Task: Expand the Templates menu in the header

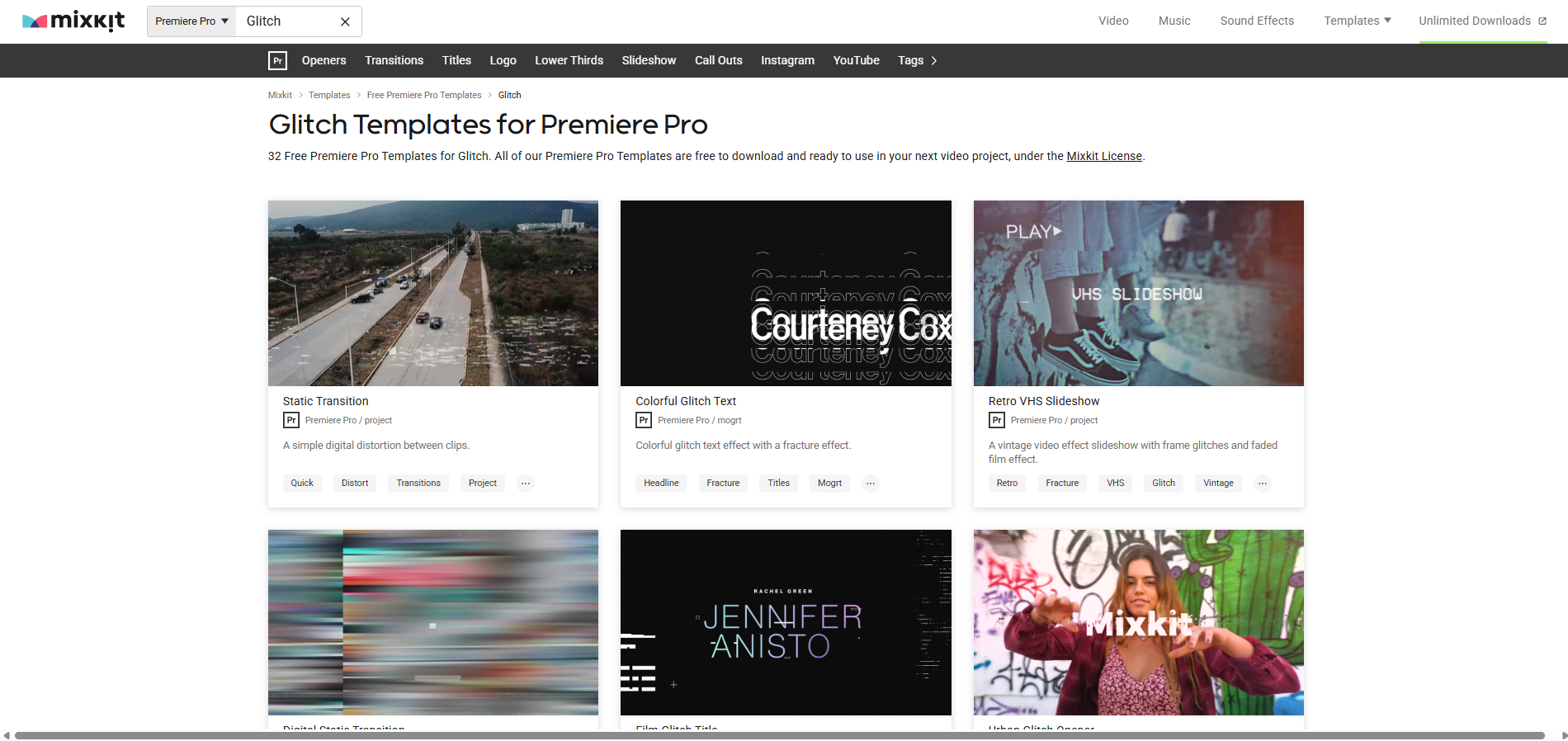Action: pyautogui.click(x=1358, y=21)
